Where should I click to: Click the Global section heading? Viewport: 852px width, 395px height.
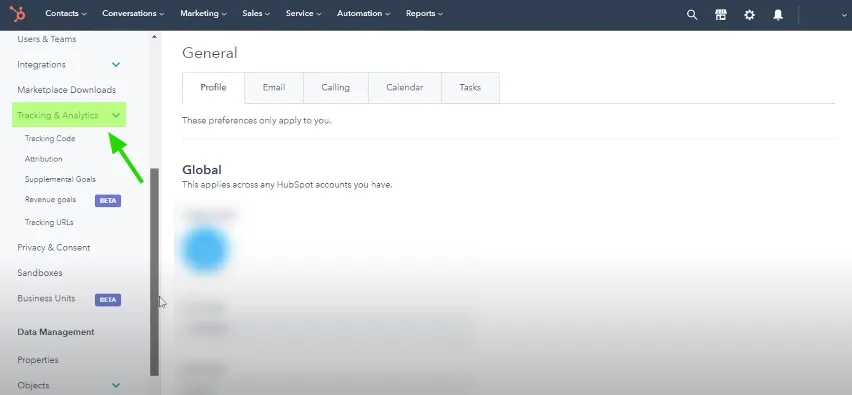202,170
